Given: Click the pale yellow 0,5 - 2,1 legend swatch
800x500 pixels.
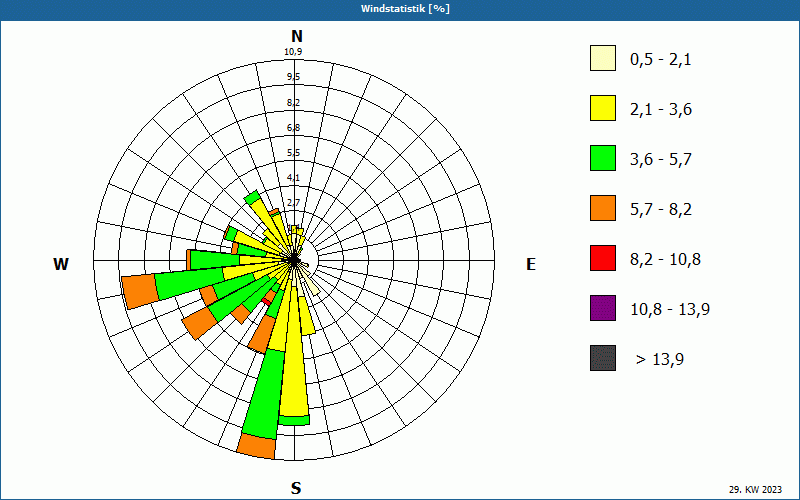Looking at the screenshot, I should click(603, 58).
